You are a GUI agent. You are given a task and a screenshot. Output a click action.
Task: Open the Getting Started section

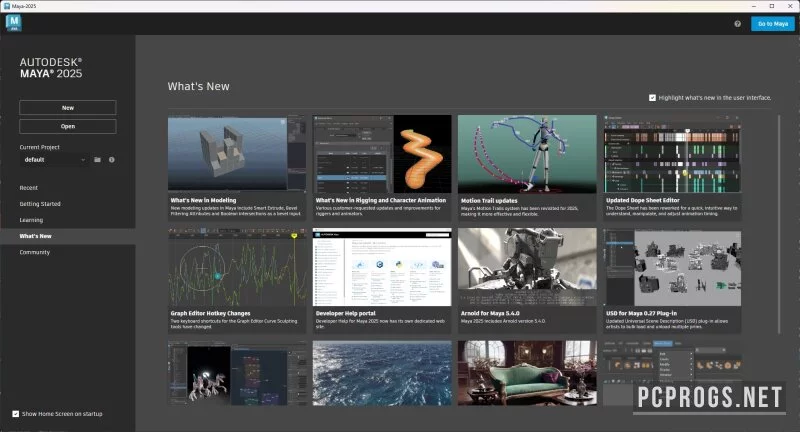(x=40, y=204)
